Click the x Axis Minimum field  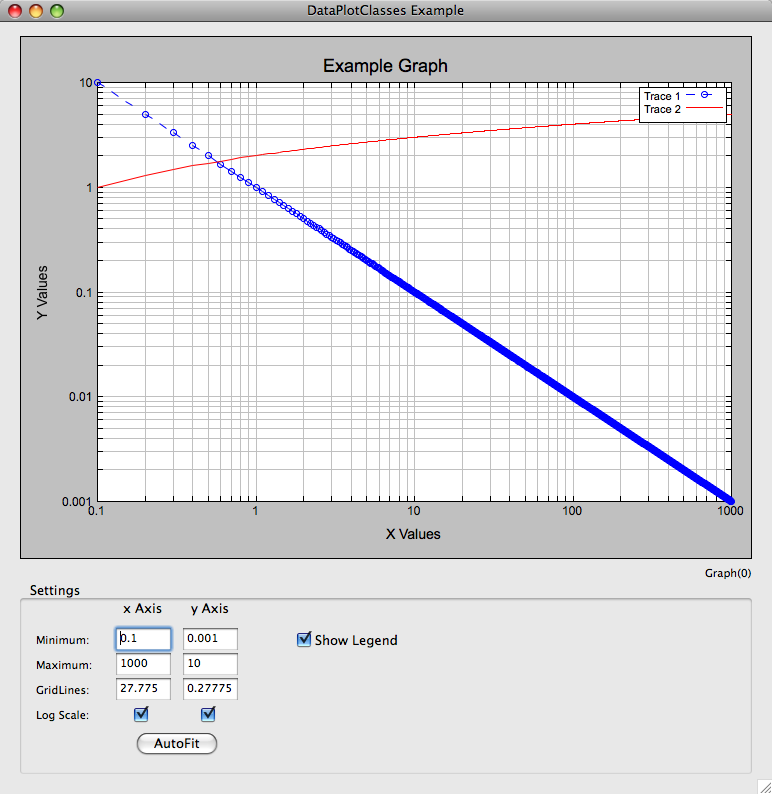click(x=143, y=639)
